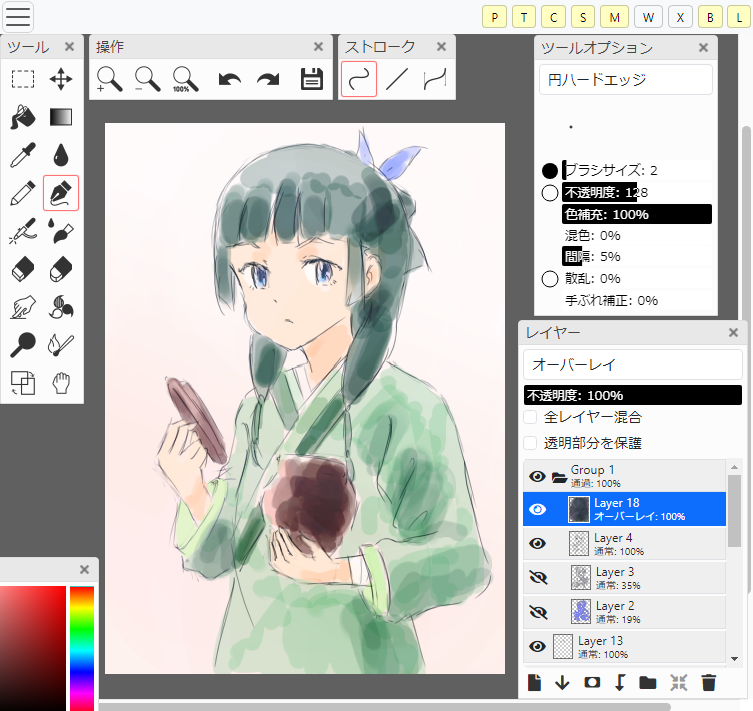This screenshot has width=753, height=711.
Task: Save the drawing with floppy icon
Action: pyautogui.click(x=312, y=79)
